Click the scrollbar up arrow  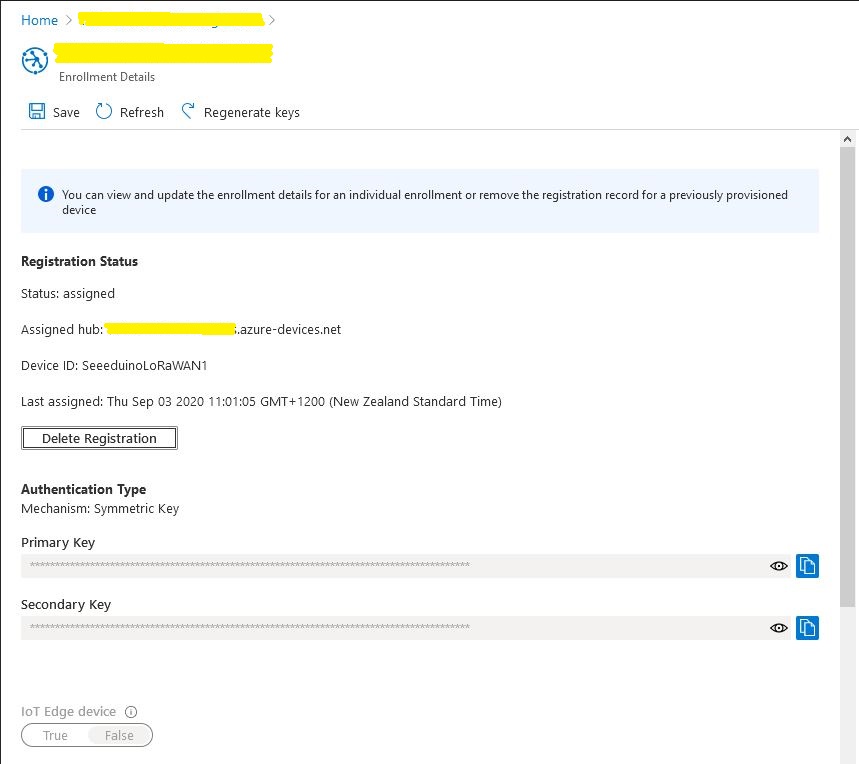click(x=847, y=140)
